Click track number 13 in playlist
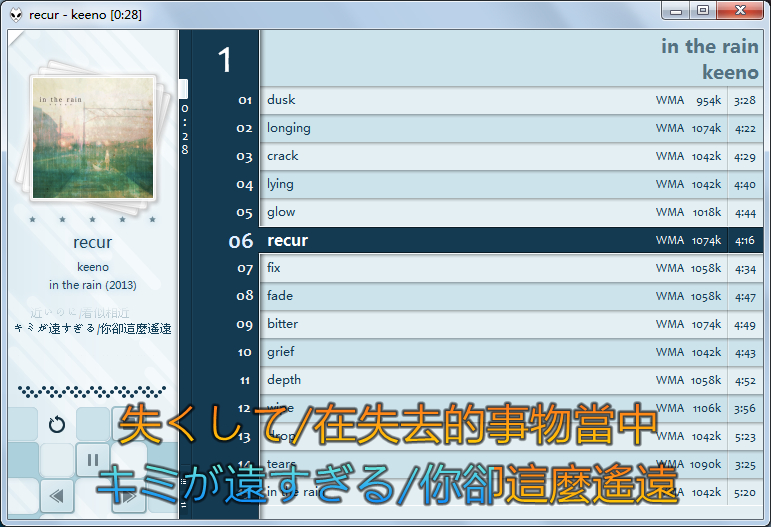Screen dimensions: 771x527 245,437
